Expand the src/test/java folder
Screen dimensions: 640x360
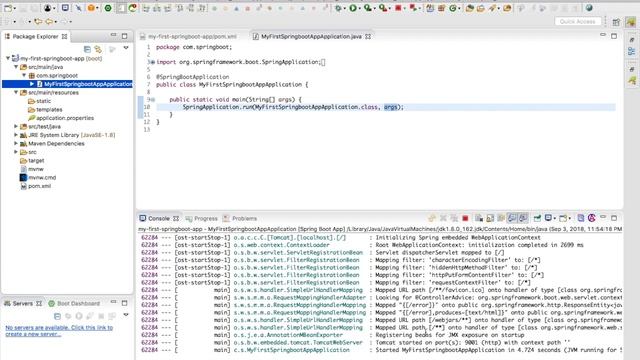pos(16,127)
